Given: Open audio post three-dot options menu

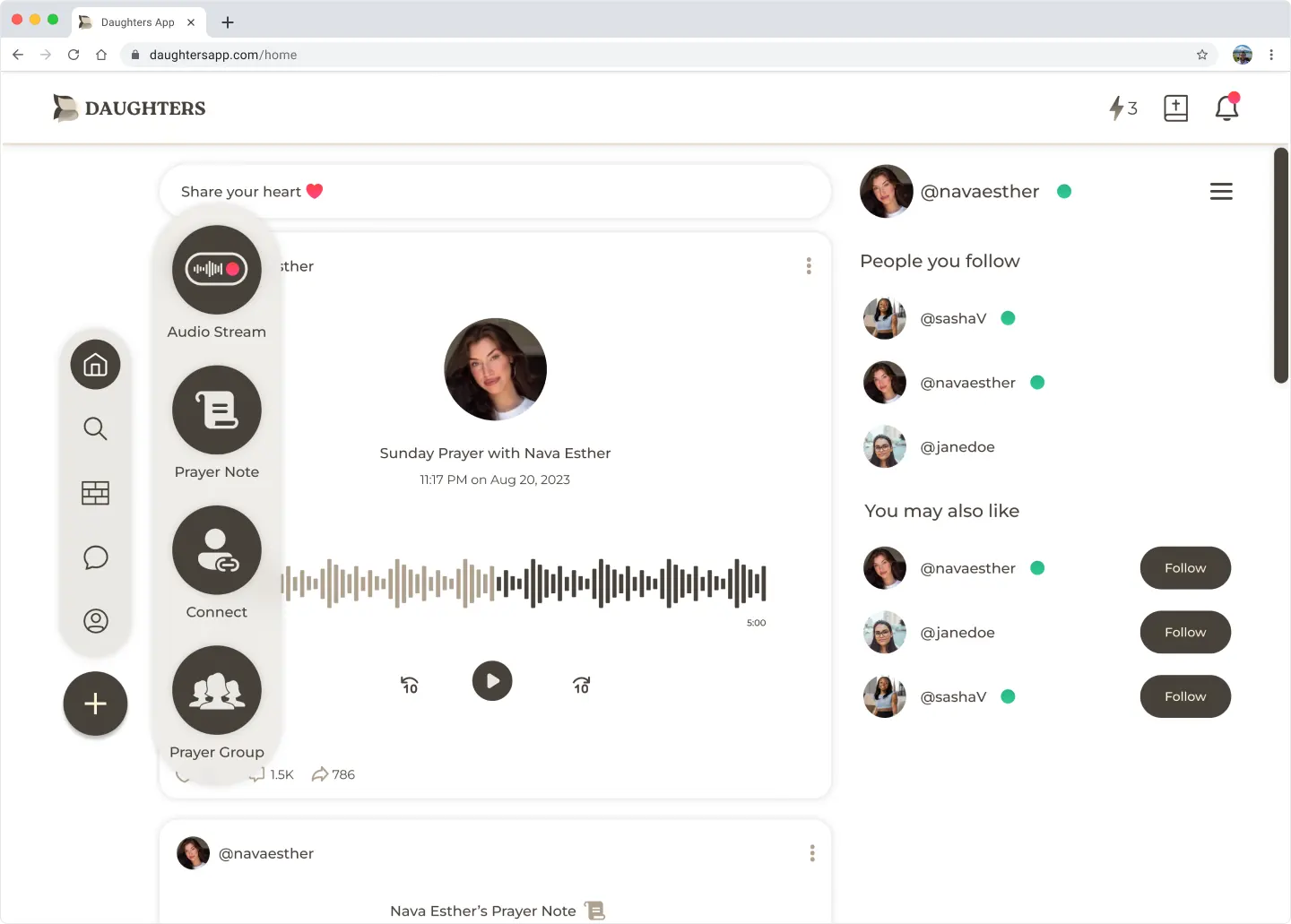Looking at the screenshot, I should (809, 266).
